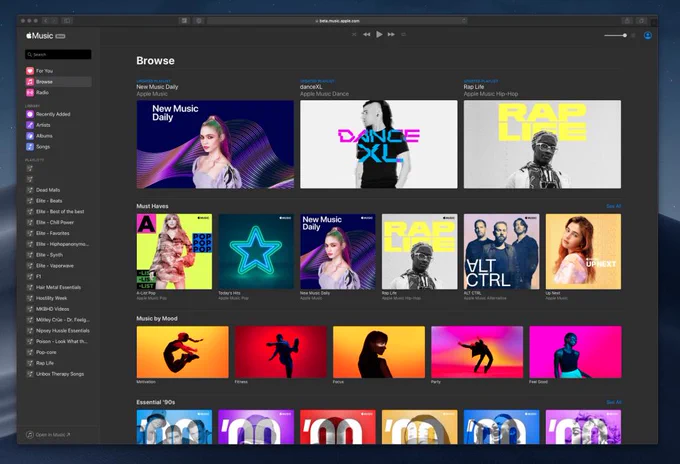
Task: Open the large Rap Life featured banner
Action: click(542, 144)
